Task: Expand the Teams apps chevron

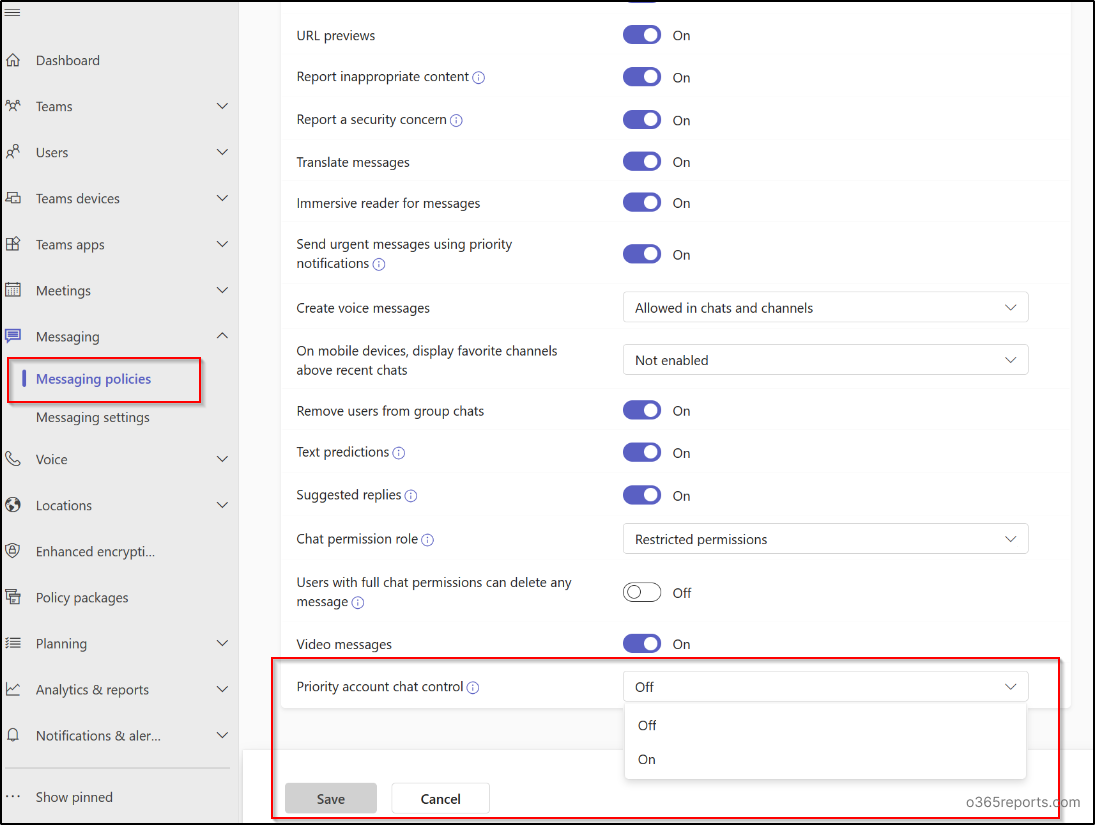Action: (x=222, y=244)
